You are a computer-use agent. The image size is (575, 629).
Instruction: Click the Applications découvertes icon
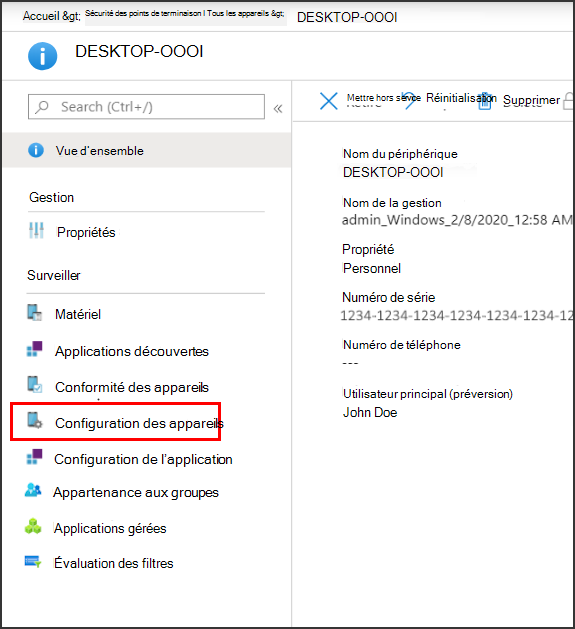pyautogui.click(x=35, y=349)
